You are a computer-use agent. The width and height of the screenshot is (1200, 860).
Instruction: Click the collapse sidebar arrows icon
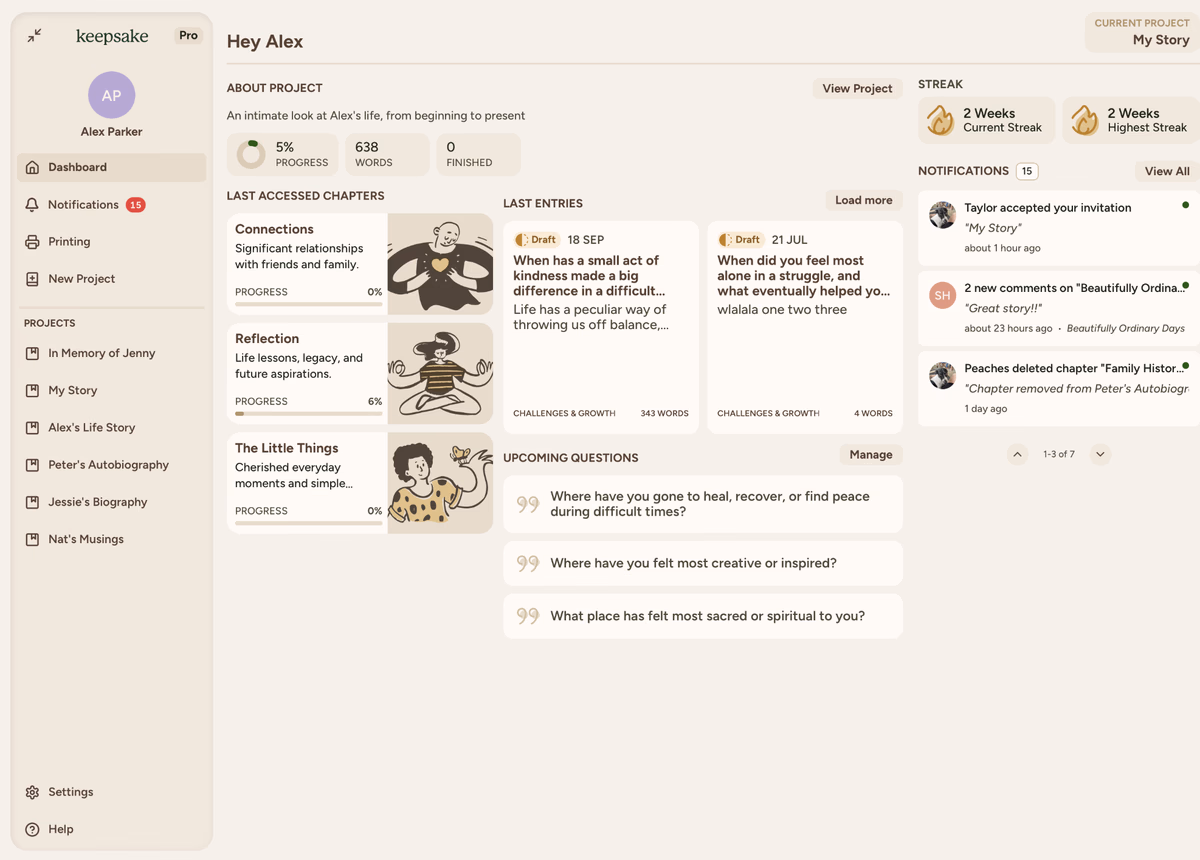[34, 35]
